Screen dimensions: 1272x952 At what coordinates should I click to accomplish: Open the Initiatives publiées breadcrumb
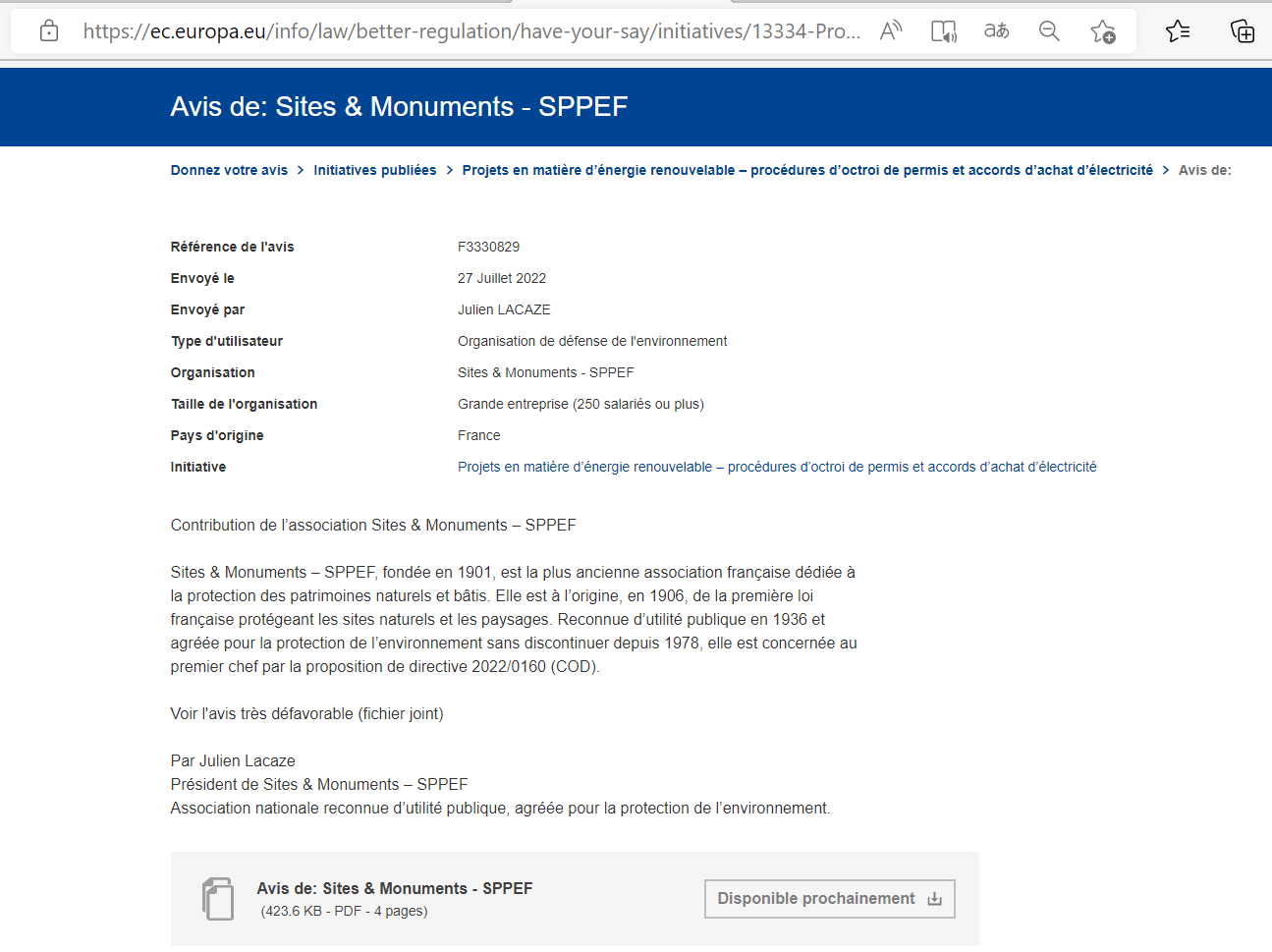[x=375, y=170]
